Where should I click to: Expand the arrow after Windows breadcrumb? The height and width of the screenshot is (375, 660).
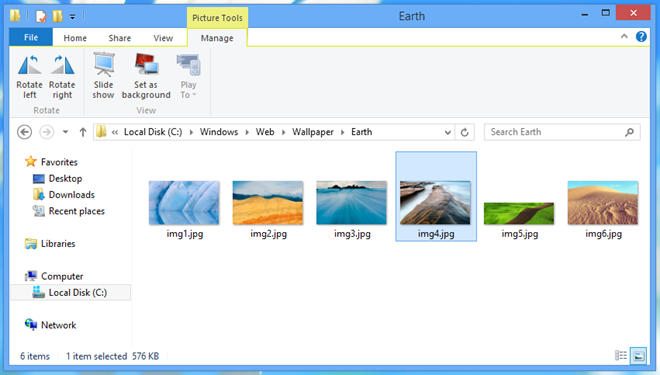(247, 133)
